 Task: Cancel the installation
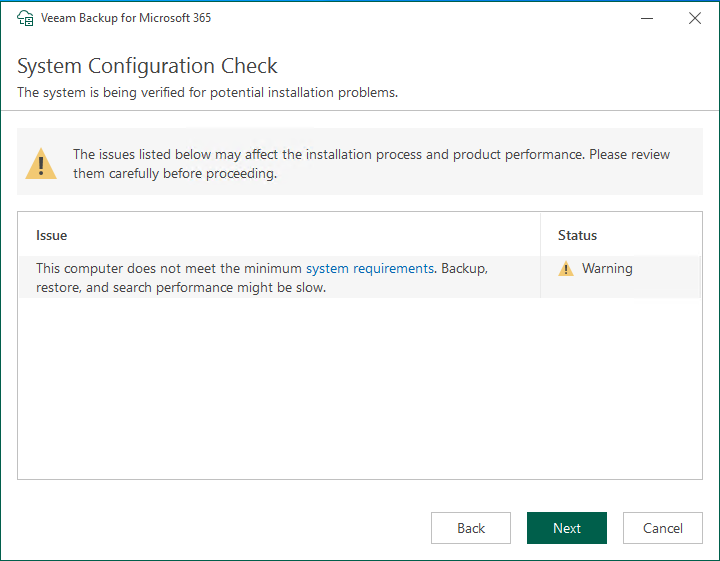click(x=662, y=528)
